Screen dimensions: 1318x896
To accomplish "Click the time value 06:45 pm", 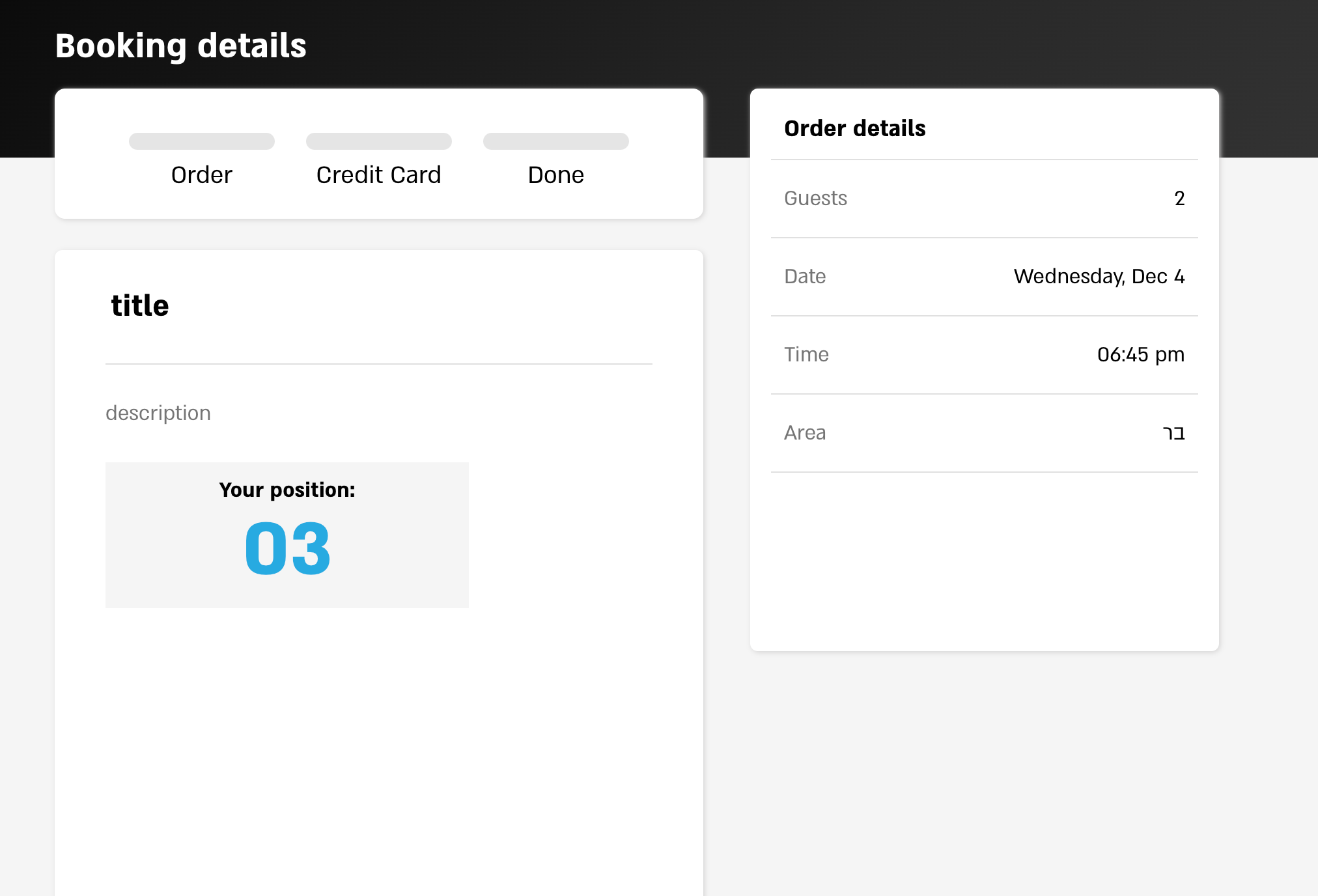I will (x=1141, y=355).
